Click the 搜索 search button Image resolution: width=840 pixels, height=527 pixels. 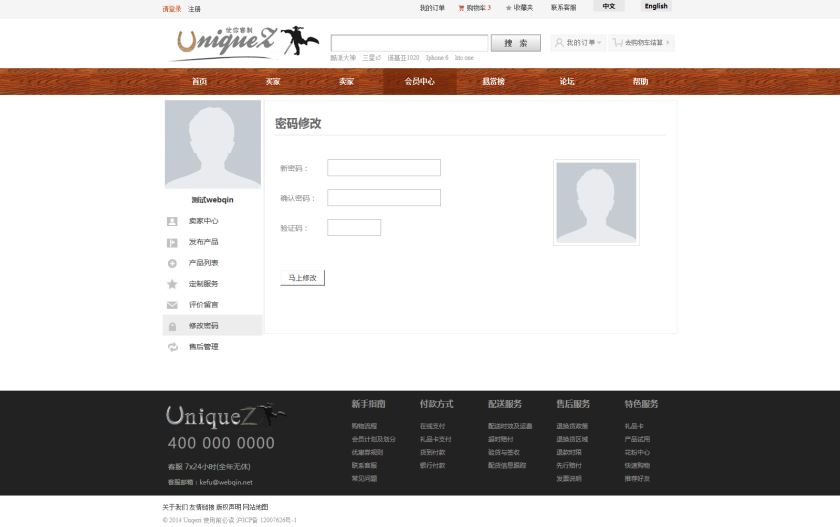516,43
